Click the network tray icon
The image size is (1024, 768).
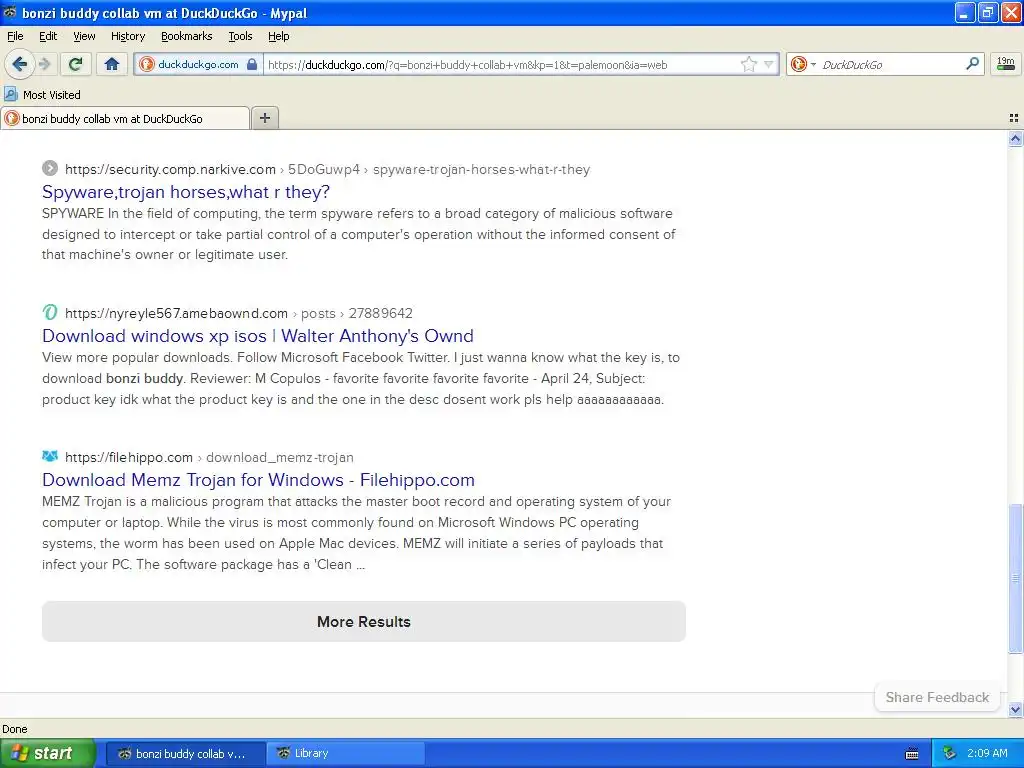[949, 754]
